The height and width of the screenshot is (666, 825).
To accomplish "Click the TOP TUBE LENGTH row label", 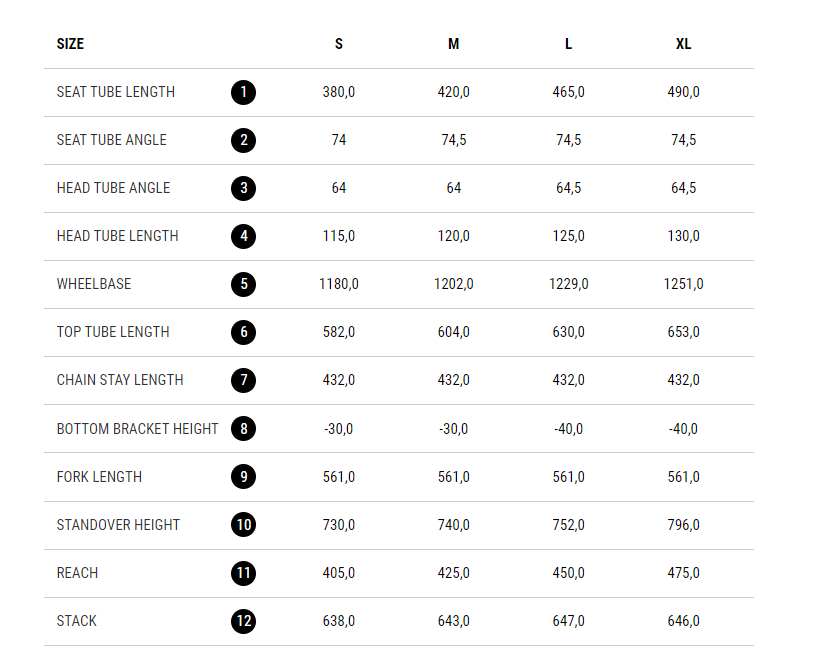I will [113, 332].
